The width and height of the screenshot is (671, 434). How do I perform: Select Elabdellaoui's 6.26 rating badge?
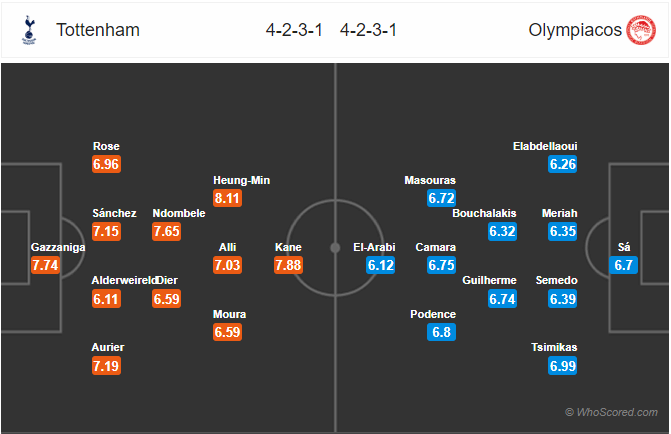(x=563, y=164)
